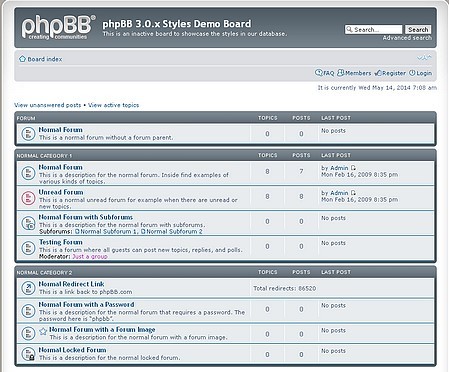Click the FAQ question mark icon

tap(319, 73)
